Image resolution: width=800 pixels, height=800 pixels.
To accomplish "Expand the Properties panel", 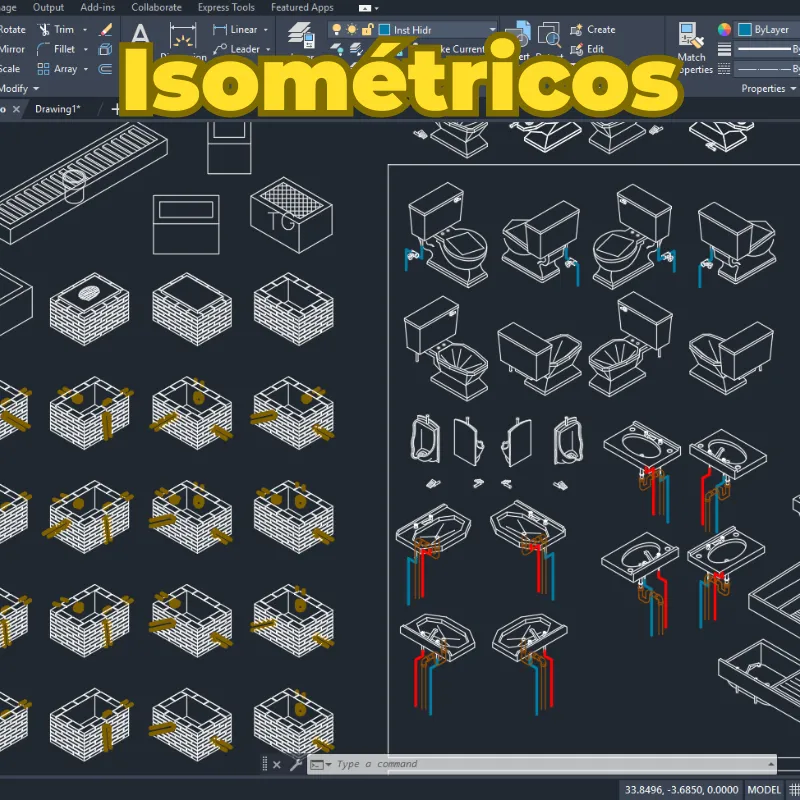I will pyautogui.click(x=796, y=89).
